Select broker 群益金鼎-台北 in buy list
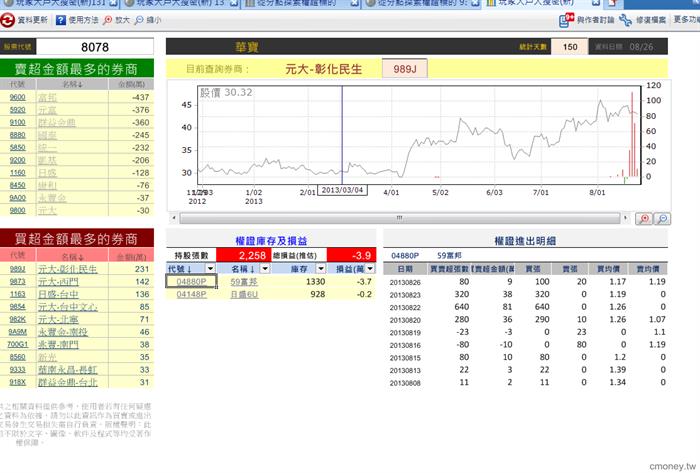The image size is (700, 473). pos(67,382)
